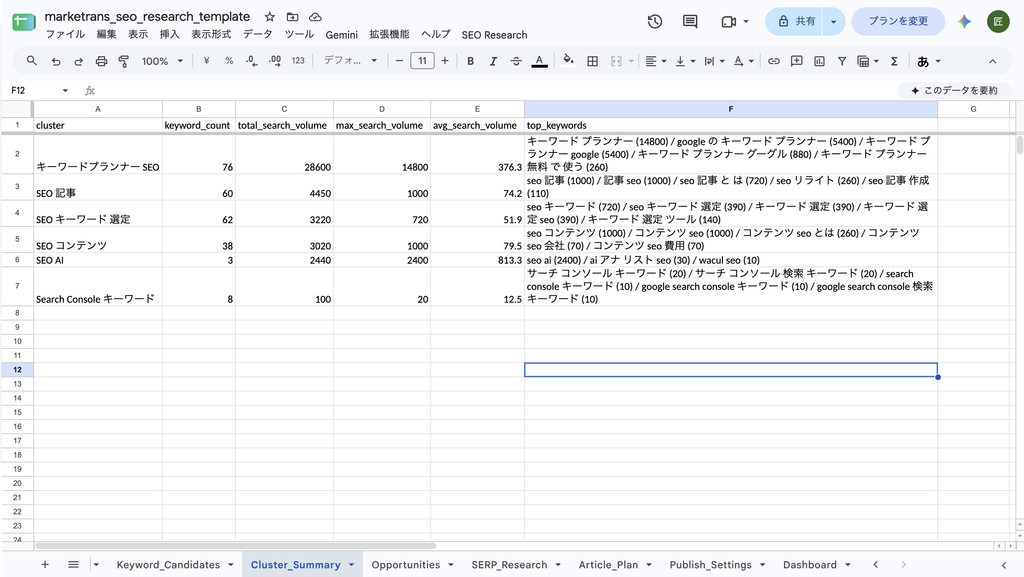This screenshot has height=577, width=1024.
Task: Open comments history panel
Action: (690, 22)
